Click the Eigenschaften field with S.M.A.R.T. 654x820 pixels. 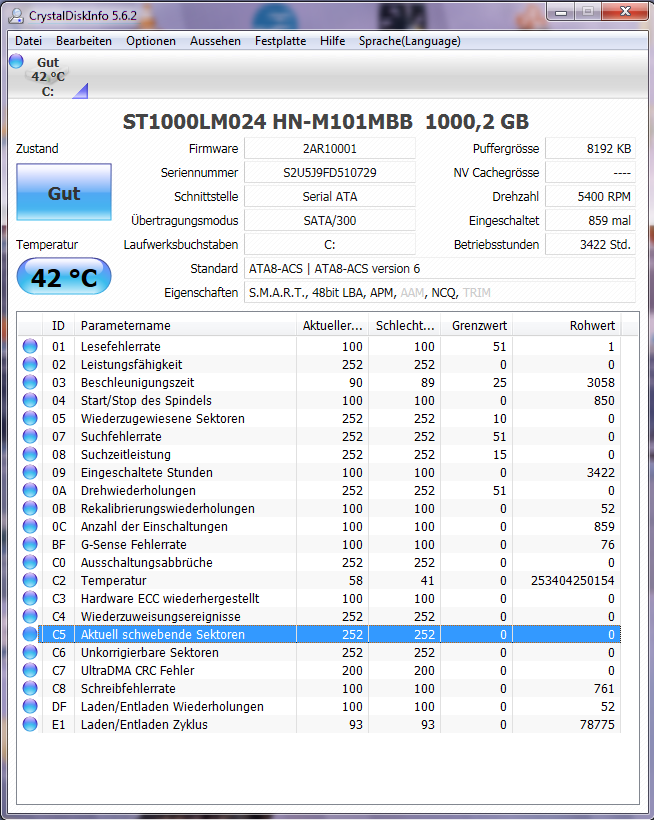pyautogui.click(x=440, y=293)
